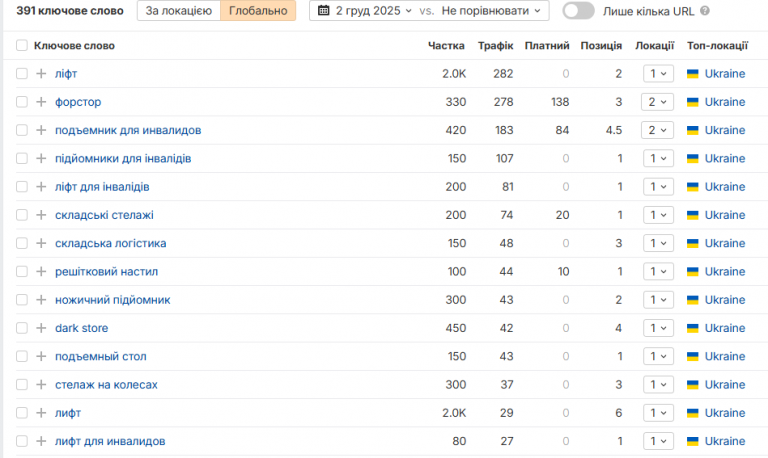Open the складська логістика keyword link

111,243
